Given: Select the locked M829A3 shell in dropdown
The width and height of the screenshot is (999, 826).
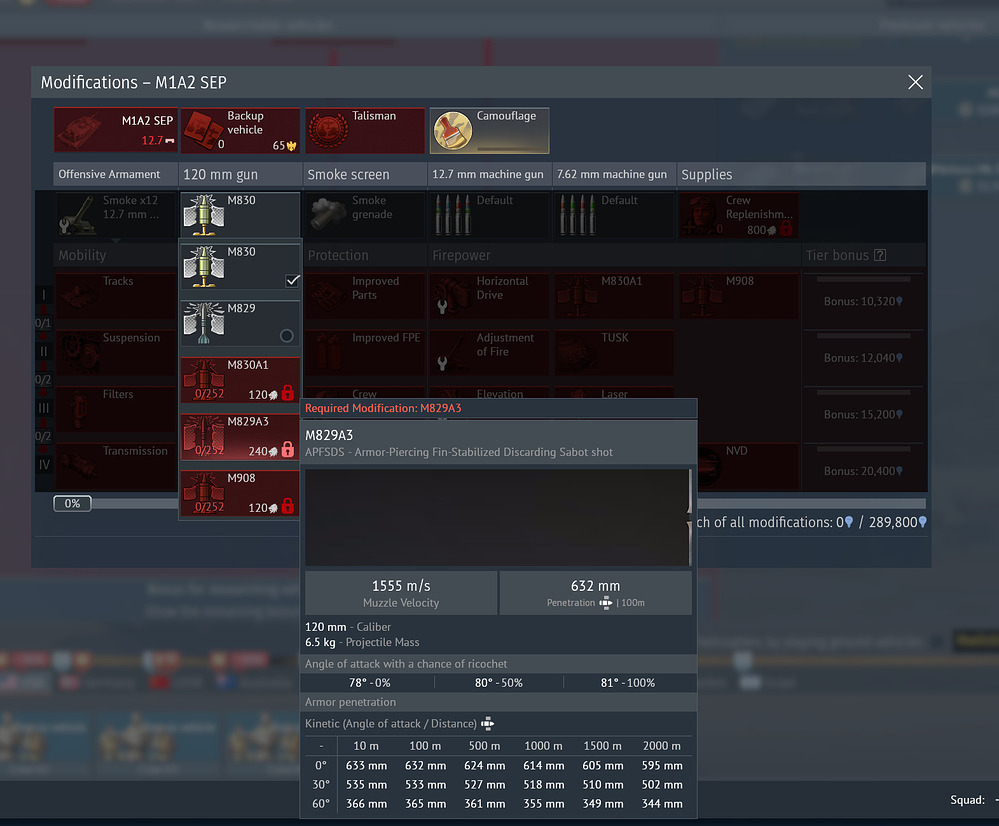Looking at the screenshot, I should (x=240, y=437).
